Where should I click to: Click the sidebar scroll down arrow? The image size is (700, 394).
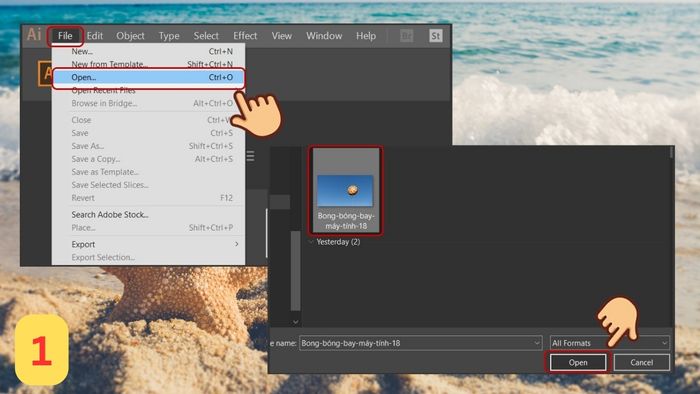click(x=296, y=322)
